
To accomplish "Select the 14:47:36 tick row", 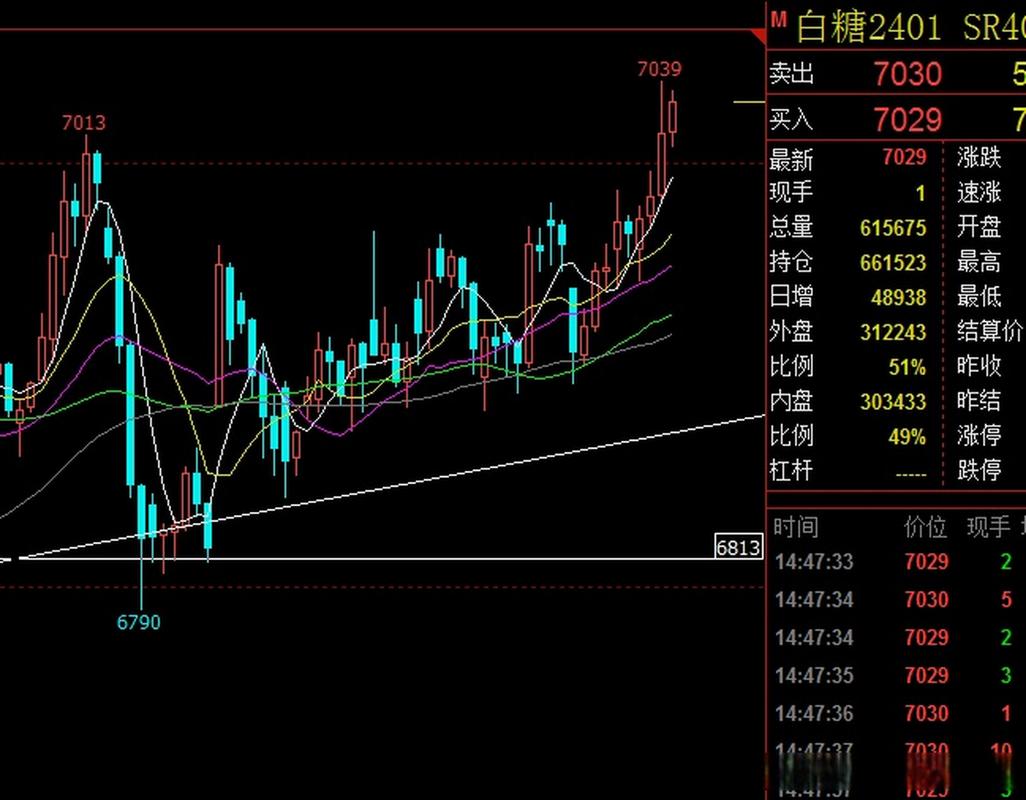I will [814, 714].
